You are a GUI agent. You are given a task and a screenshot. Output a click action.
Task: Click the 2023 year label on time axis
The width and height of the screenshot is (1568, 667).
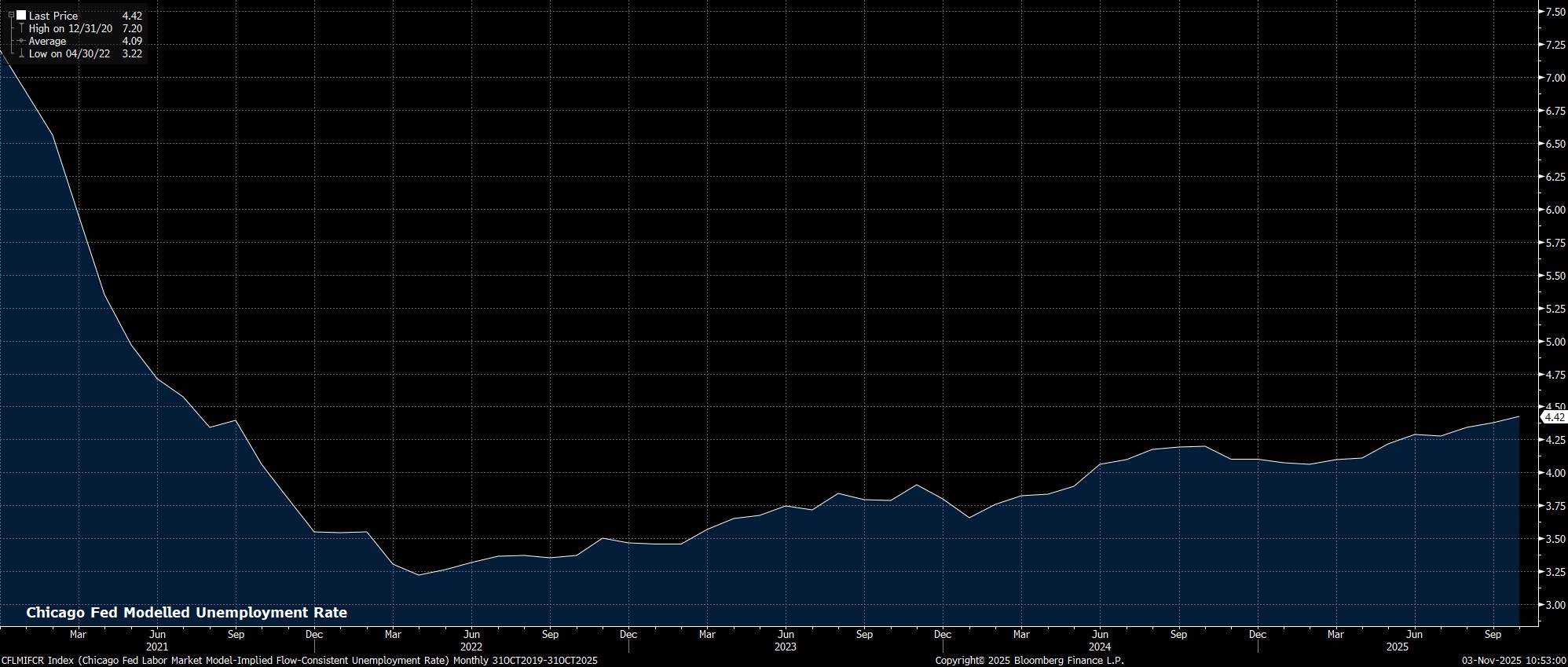[785, 647]
